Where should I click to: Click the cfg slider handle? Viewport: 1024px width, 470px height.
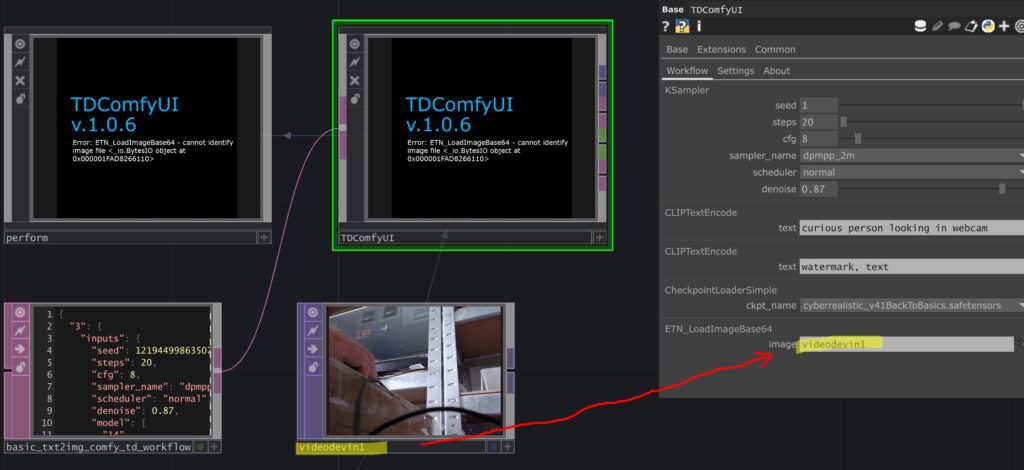(x=857, y=138)
